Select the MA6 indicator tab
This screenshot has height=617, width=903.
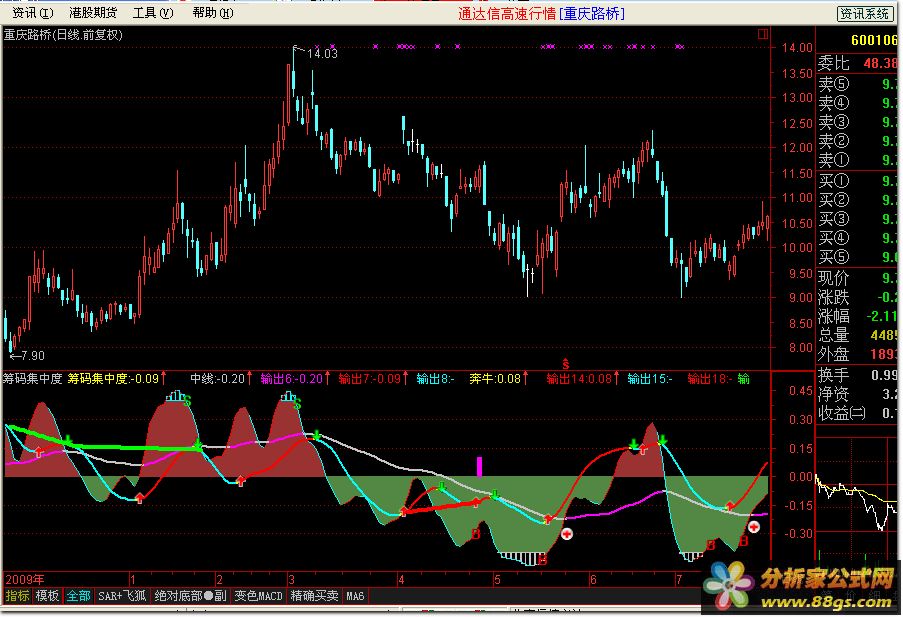[355, 596]
